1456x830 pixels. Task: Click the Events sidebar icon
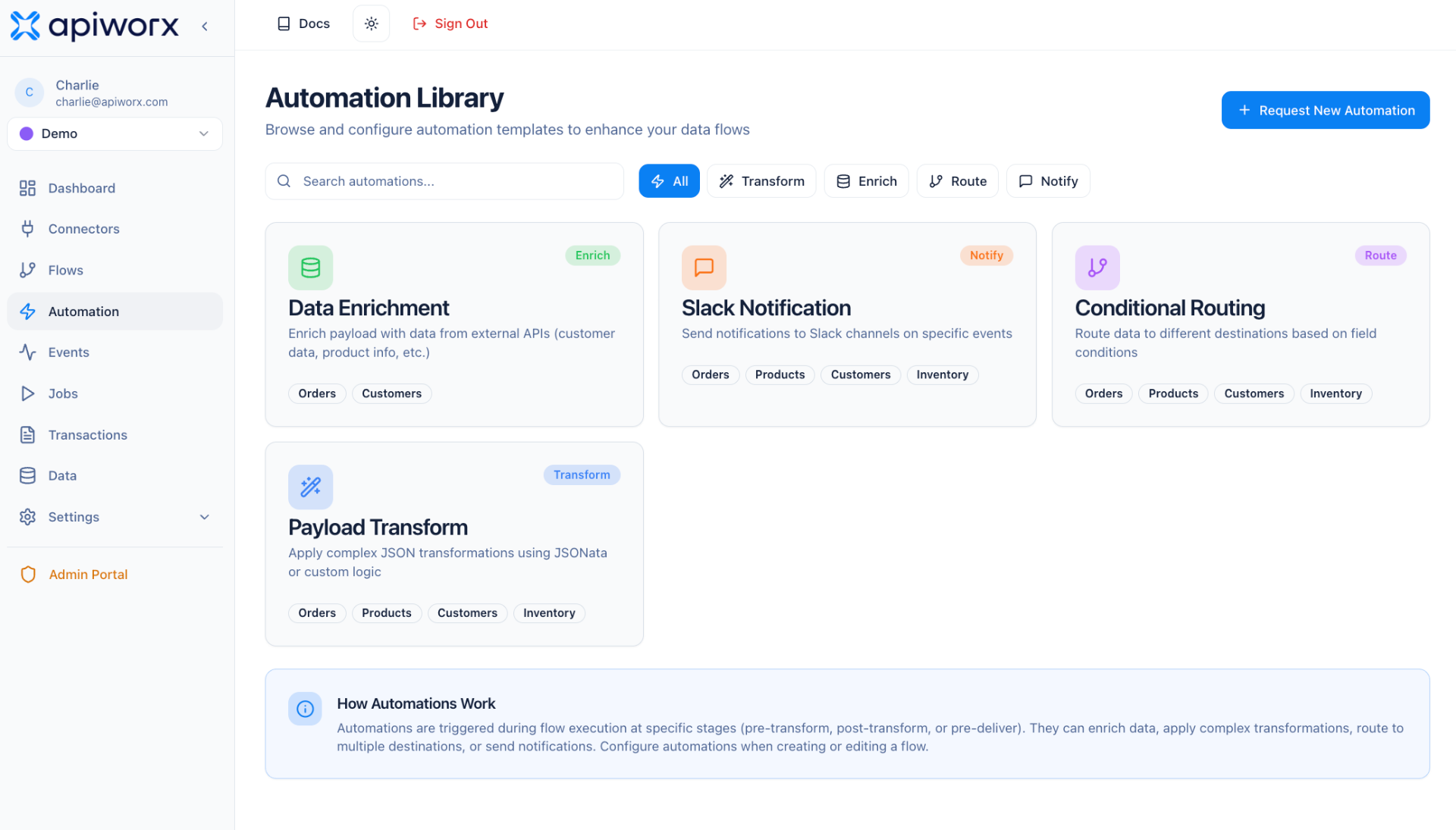click(x=28, y=352)
